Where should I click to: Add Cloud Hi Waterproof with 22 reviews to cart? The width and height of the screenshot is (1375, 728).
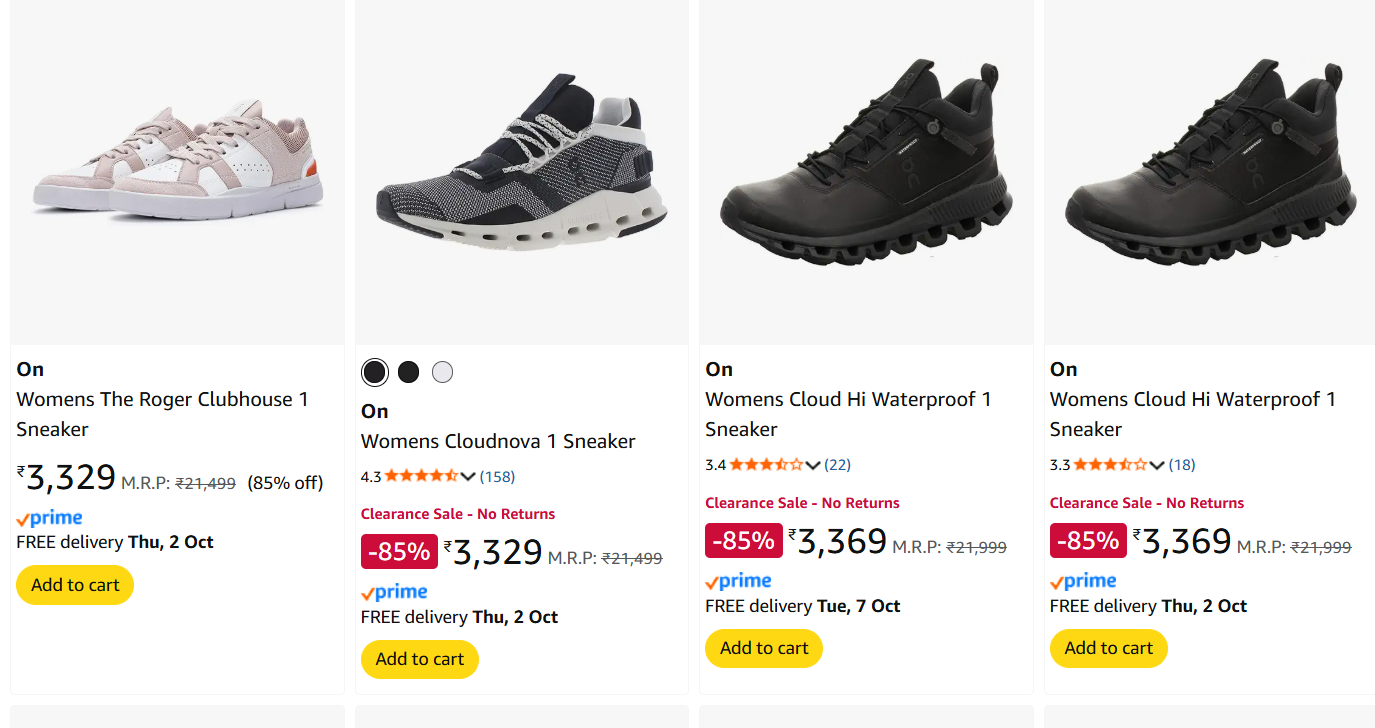764,648
